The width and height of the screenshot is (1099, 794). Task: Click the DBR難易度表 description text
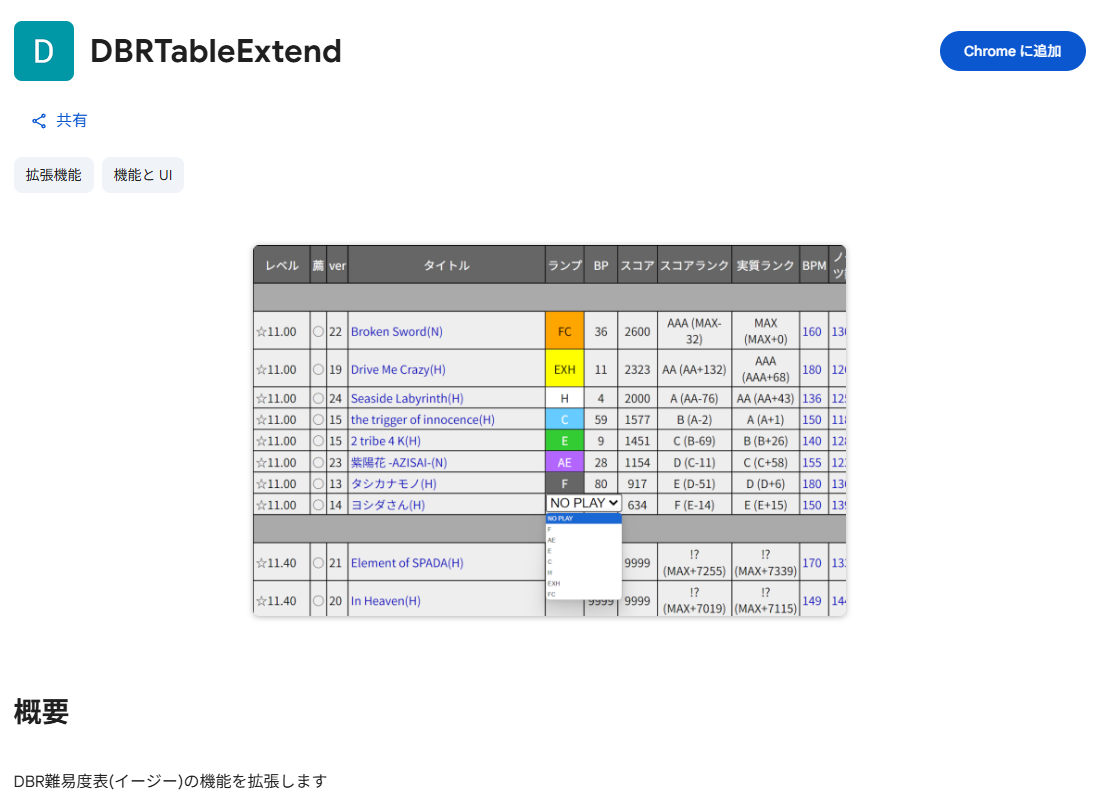click(x=170, y=781)
